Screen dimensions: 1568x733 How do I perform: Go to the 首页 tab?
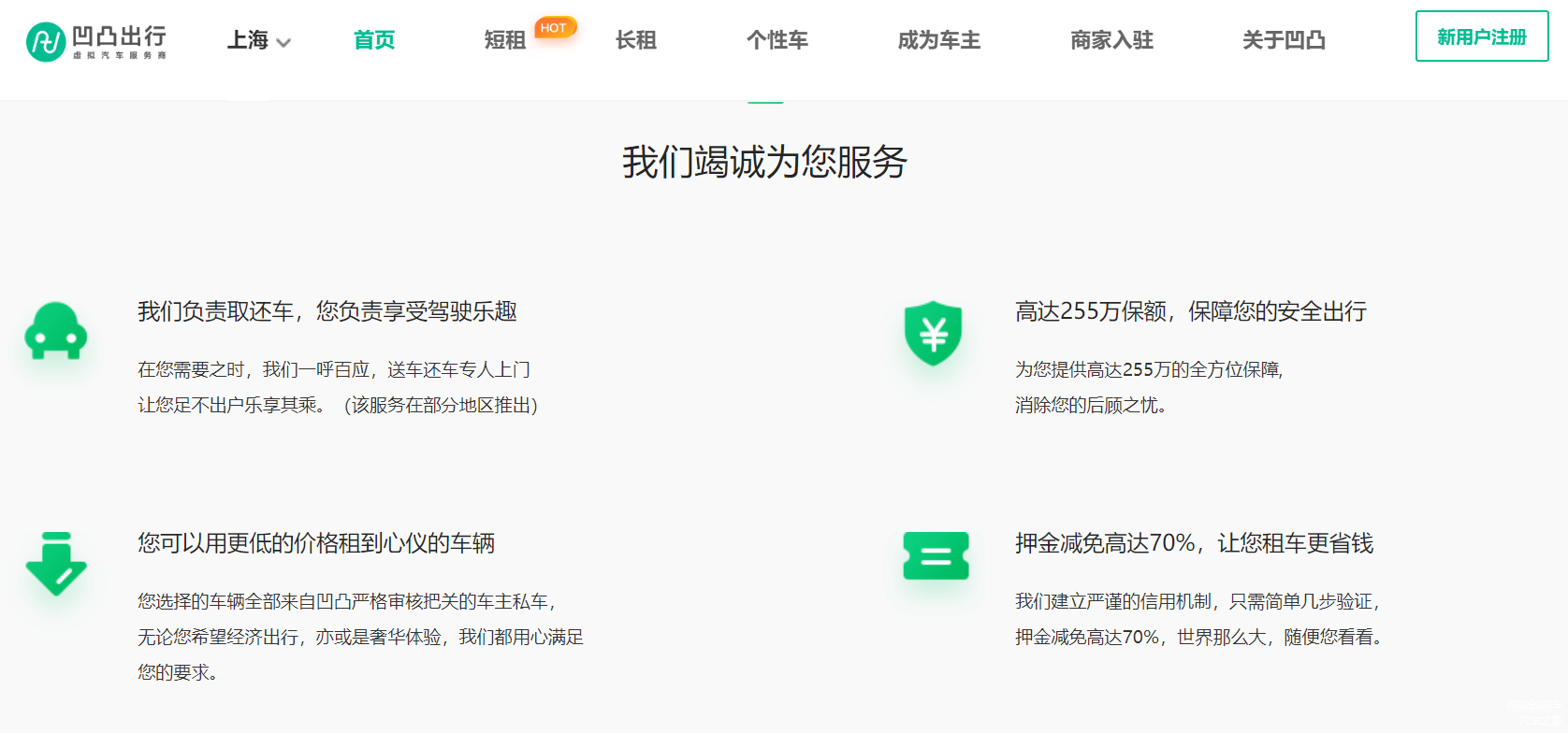point(374,40)
